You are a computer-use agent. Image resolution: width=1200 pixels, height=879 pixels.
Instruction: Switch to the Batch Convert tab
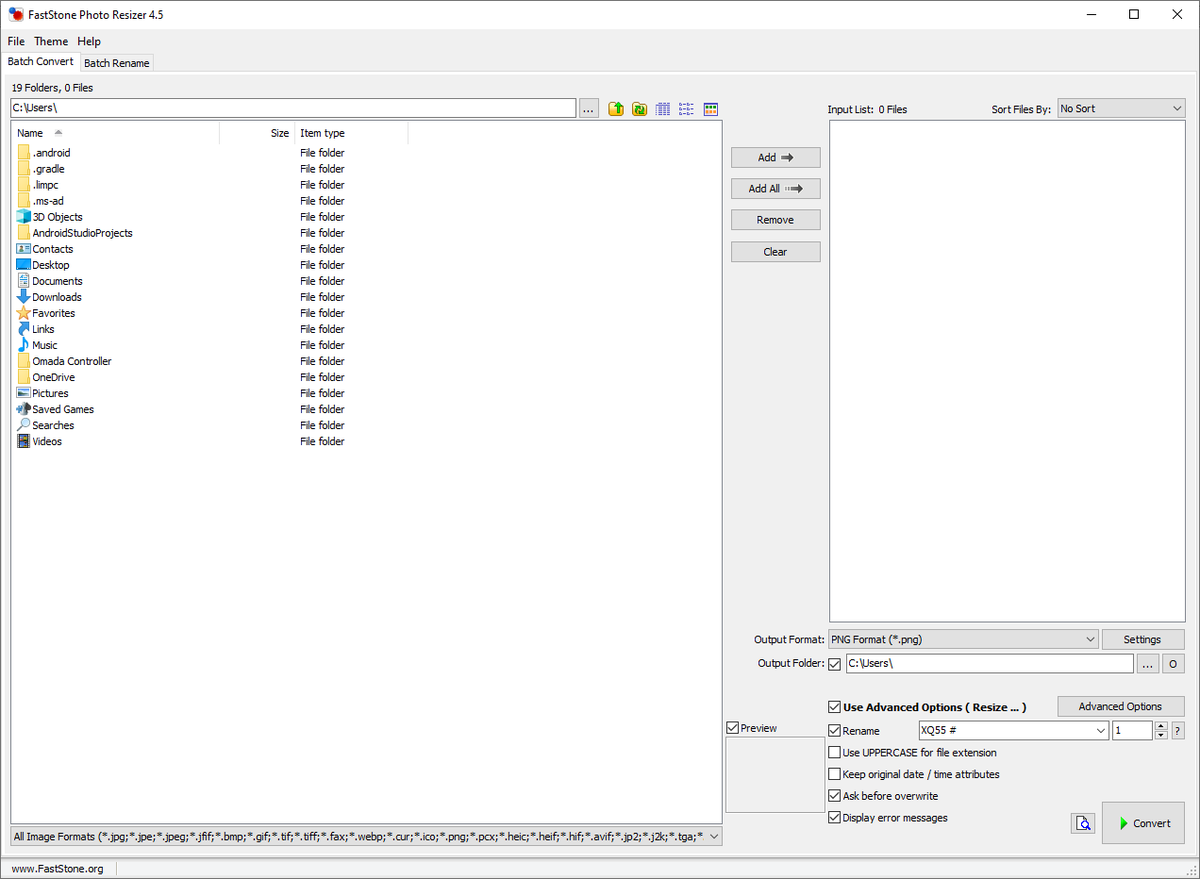41,62
